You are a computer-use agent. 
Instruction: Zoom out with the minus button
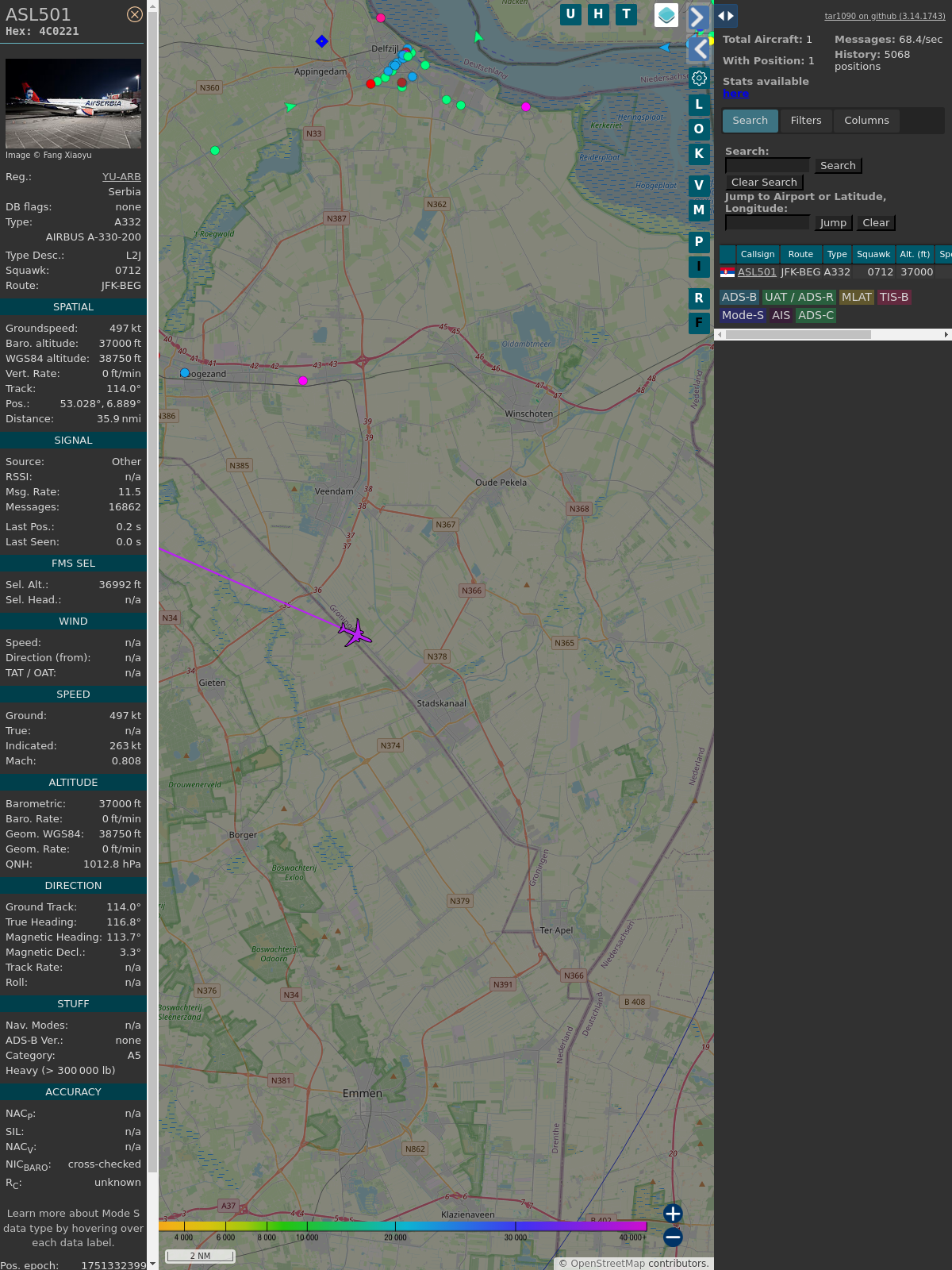click(x=673, y=1237)
